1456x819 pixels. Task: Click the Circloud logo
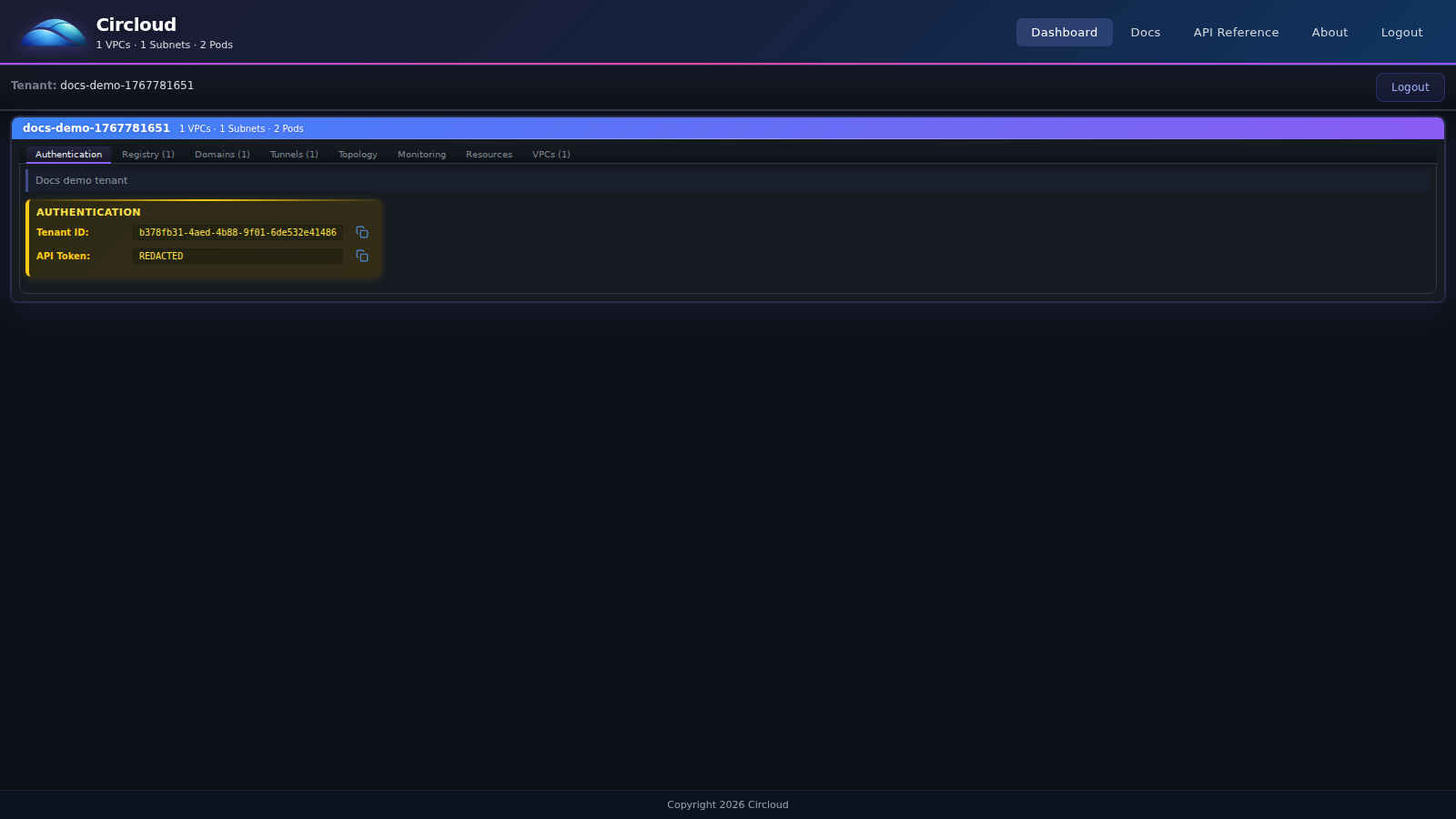51,31
